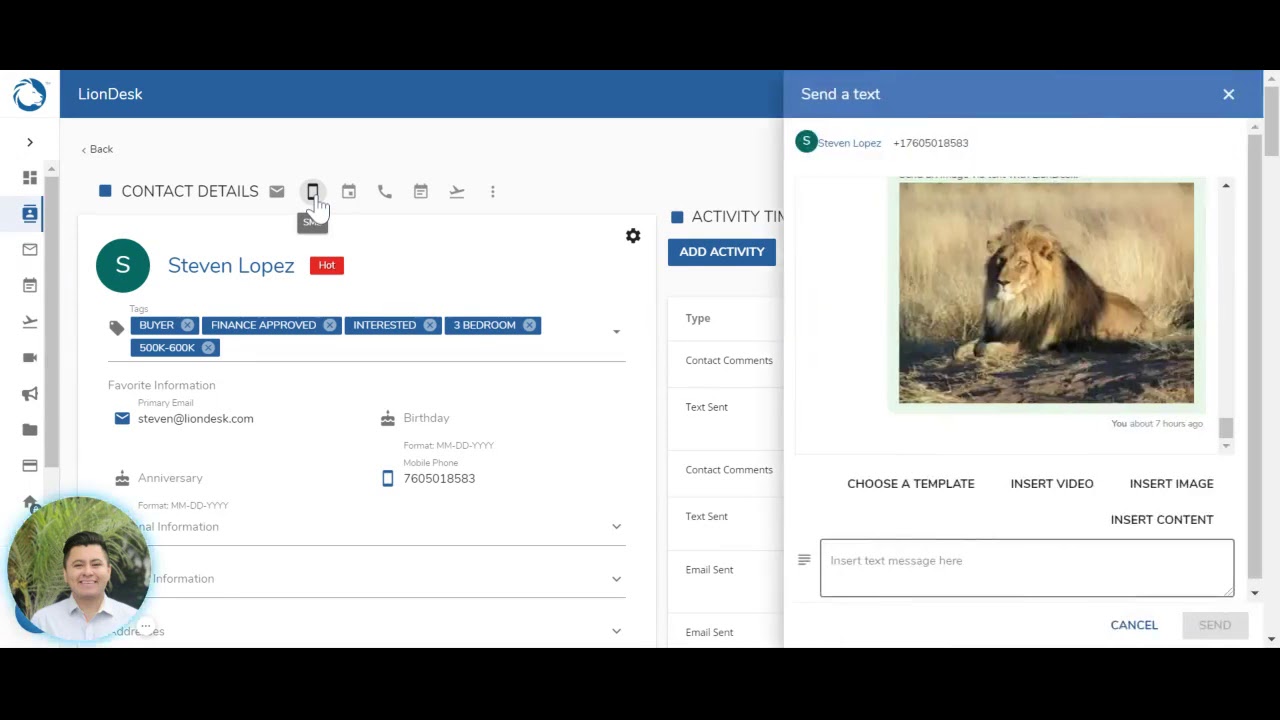Click INSERT CONTENT
This screenshot has height=720, width=1280.
click(x=1162, y=520)
